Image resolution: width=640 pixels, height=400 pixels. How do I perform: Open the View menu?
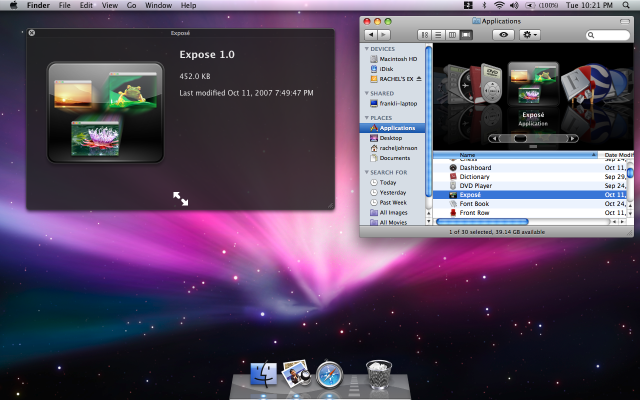(x=110, y=5)
